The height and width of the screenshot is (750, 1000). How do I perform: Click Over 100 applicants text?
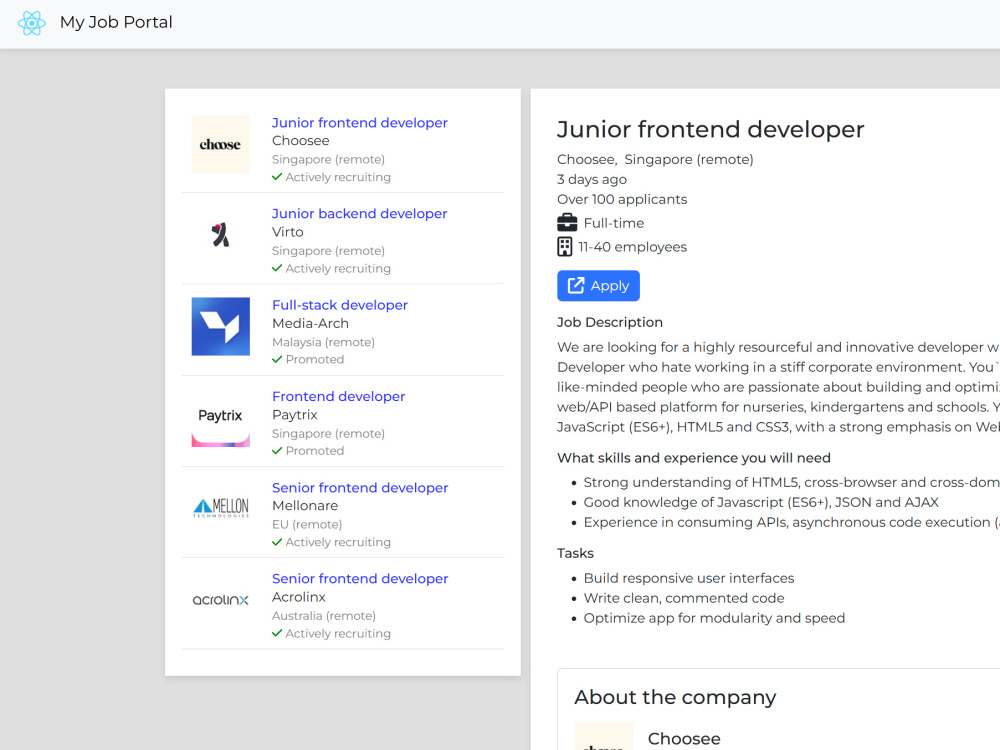[x=622, y=199]
